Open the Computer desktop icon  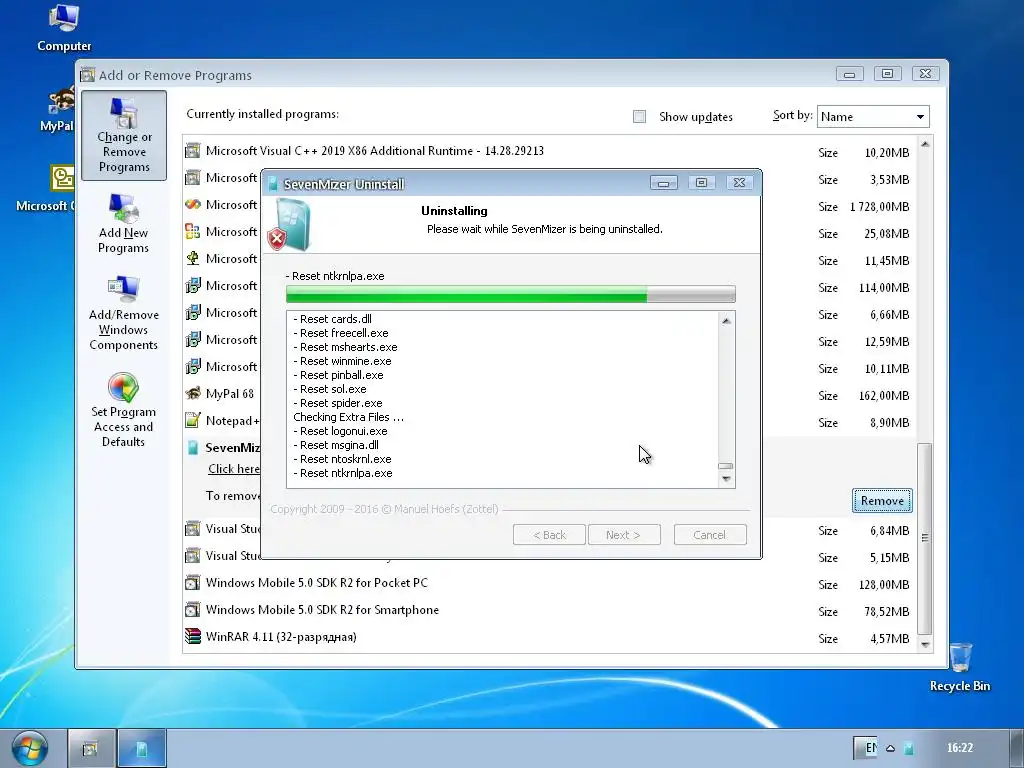pos(64,28)
